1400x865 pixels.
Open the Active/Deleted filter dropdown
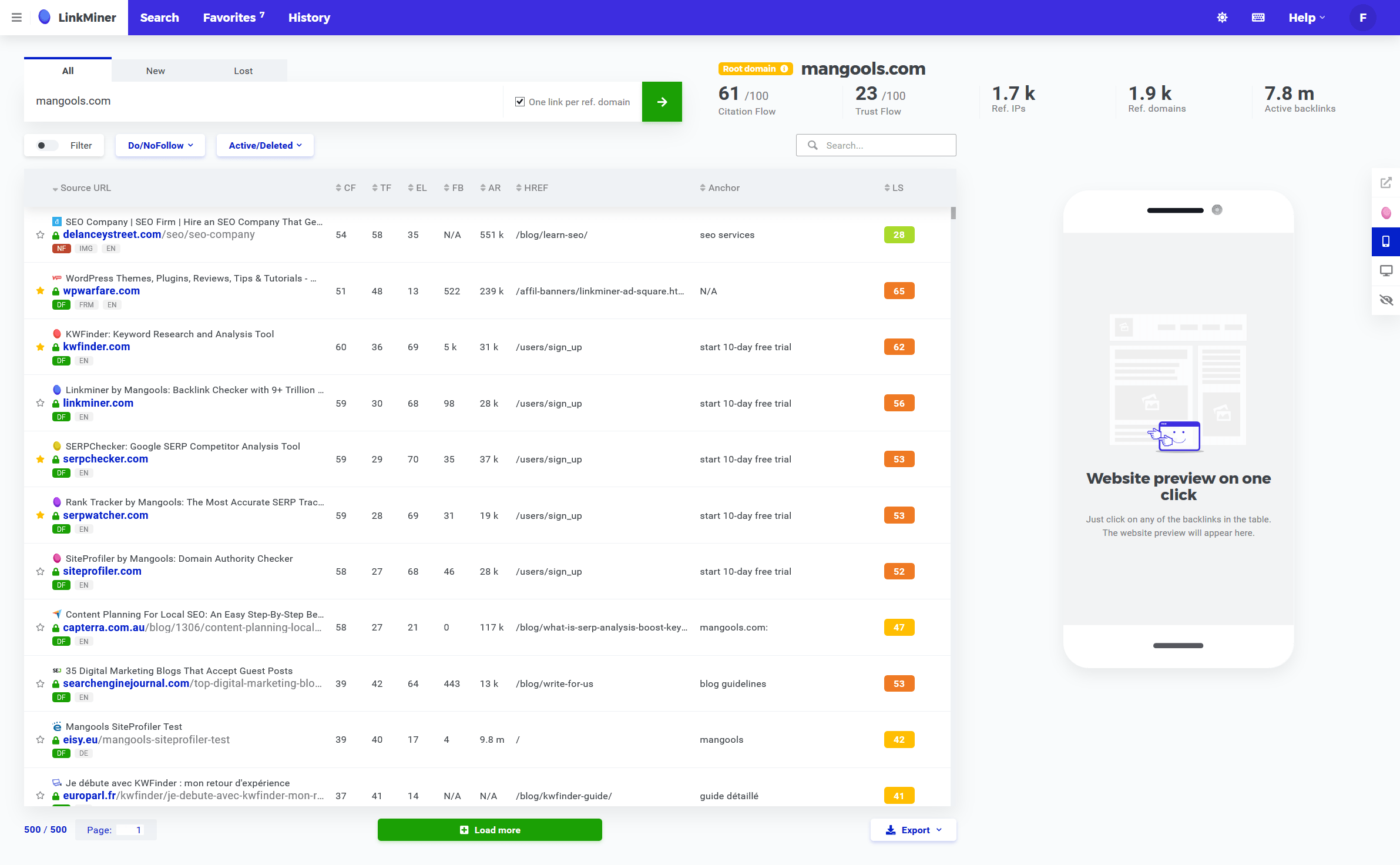[x=265, y=145]
